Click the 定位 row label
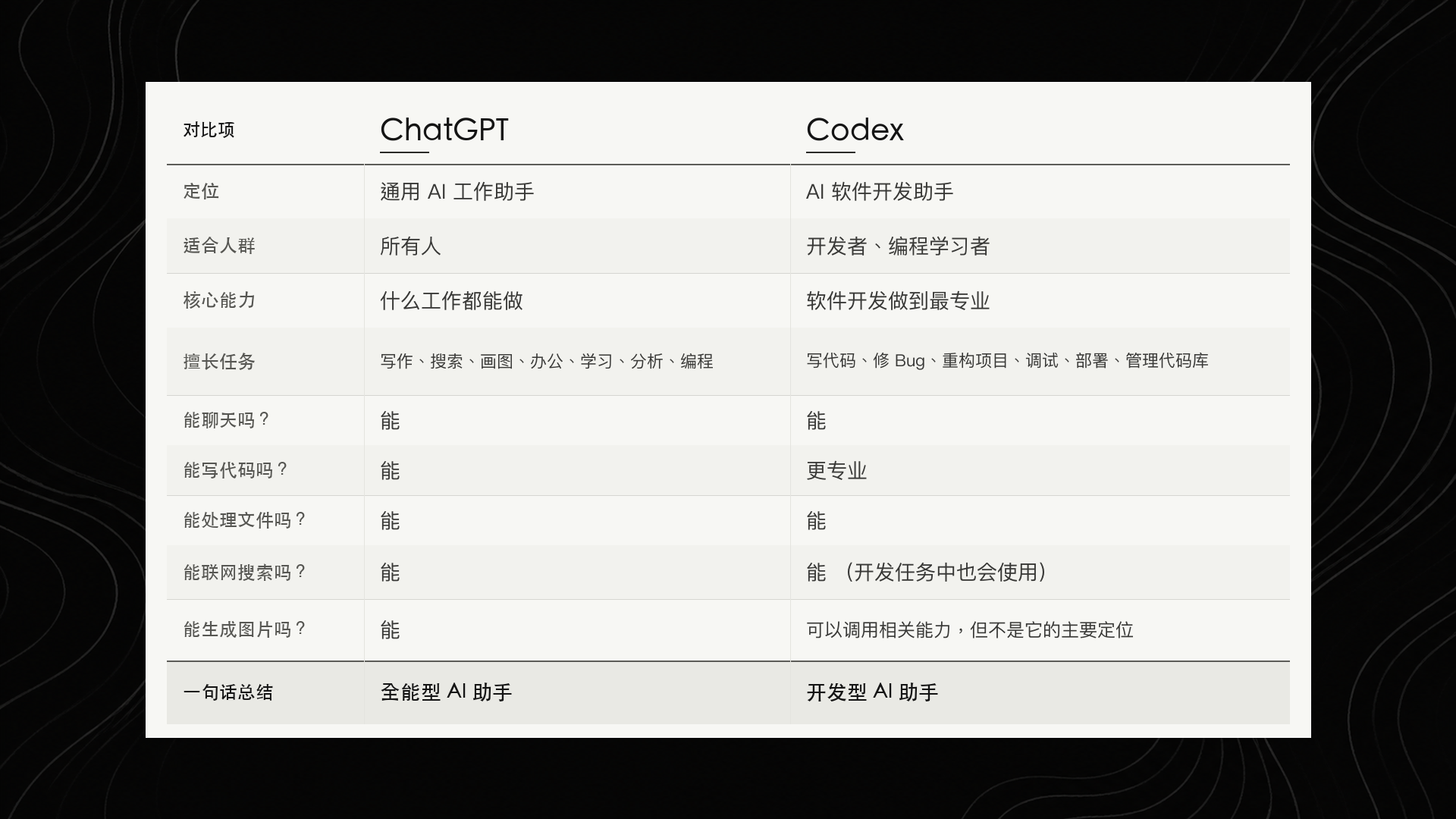This screenshot has width=1456, height=819. click(x=201, y=191)
